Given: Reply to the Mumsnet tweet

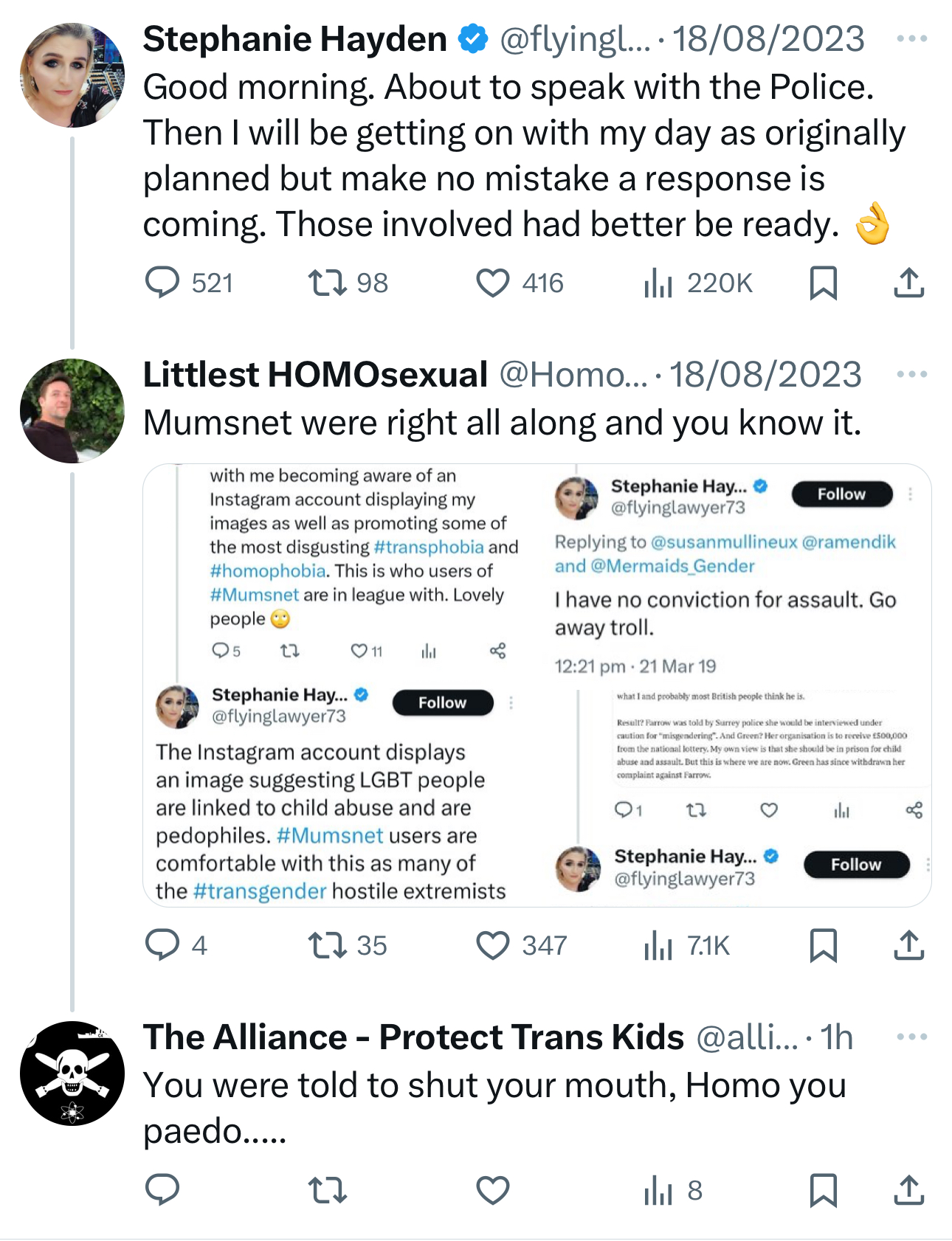Looking at the screenshot, I should pyautogui.click(x=162, y=945).
